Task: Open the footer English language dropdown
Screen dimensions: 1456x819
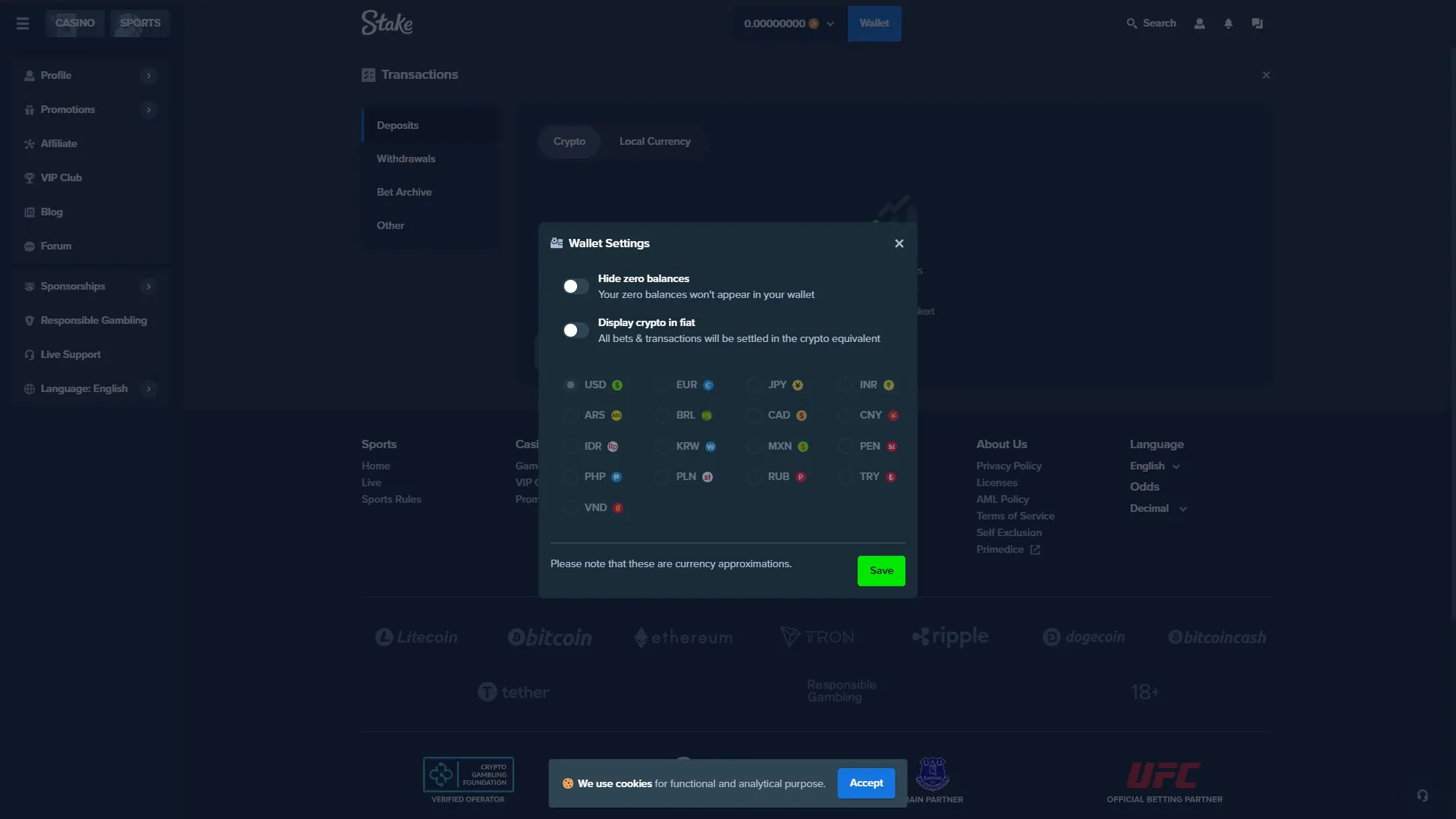Action: click(x=1155, y=466)
